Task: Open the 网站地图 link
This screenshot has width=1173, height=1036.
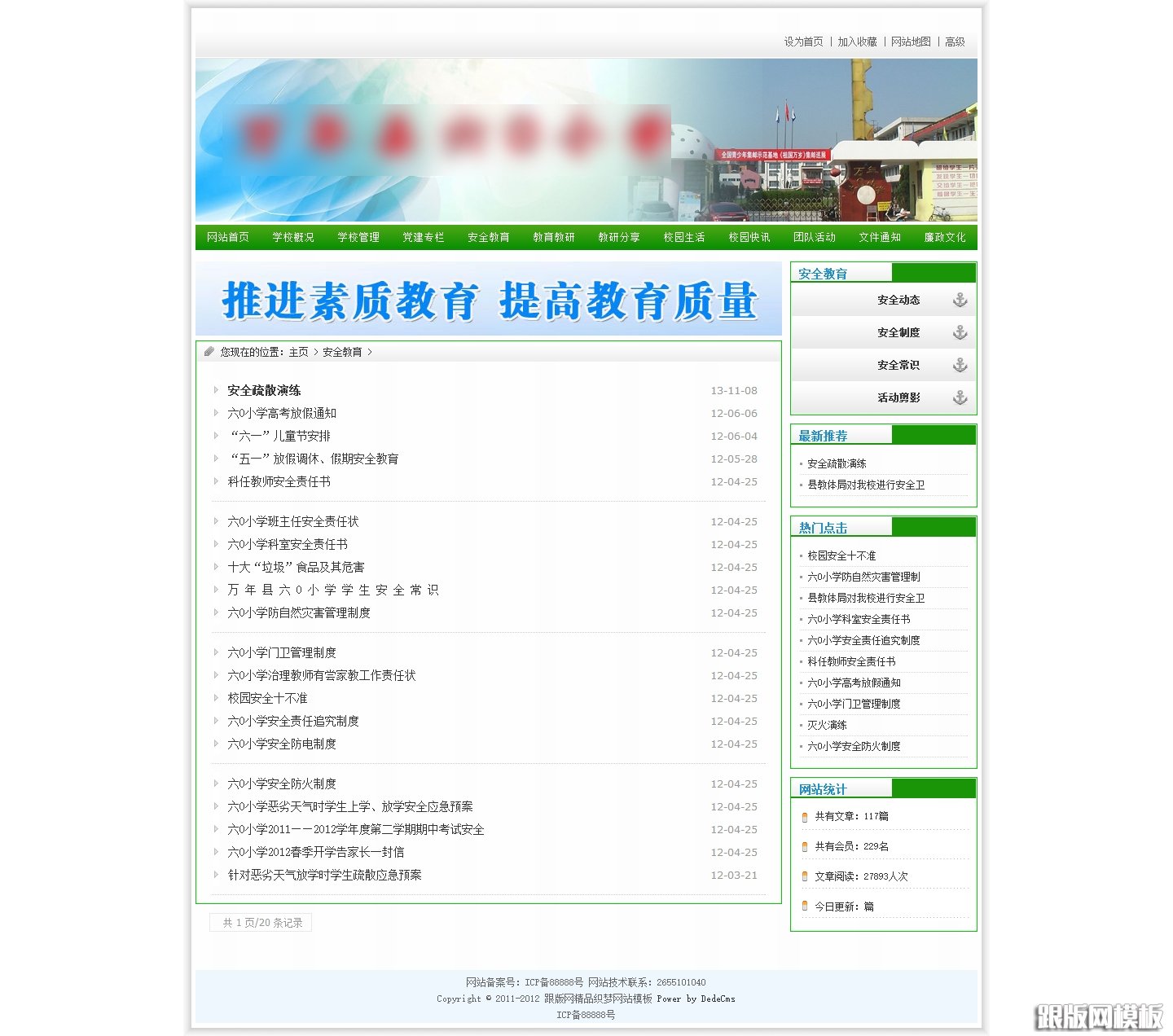Action: [x=911, y=42]
